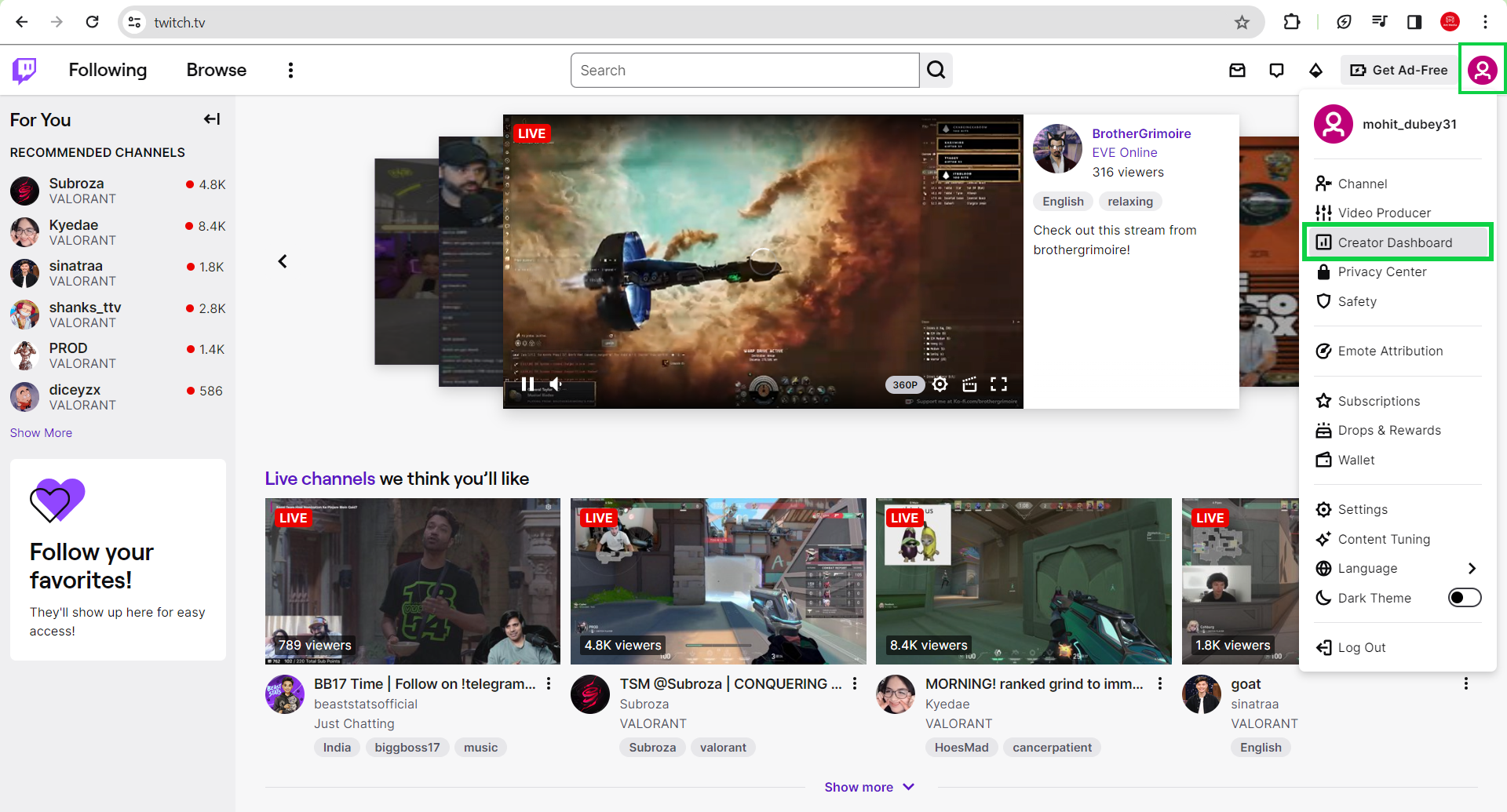Open the BB17 Time stream thumbnail
1507x812 pixels.
(413, 581)
